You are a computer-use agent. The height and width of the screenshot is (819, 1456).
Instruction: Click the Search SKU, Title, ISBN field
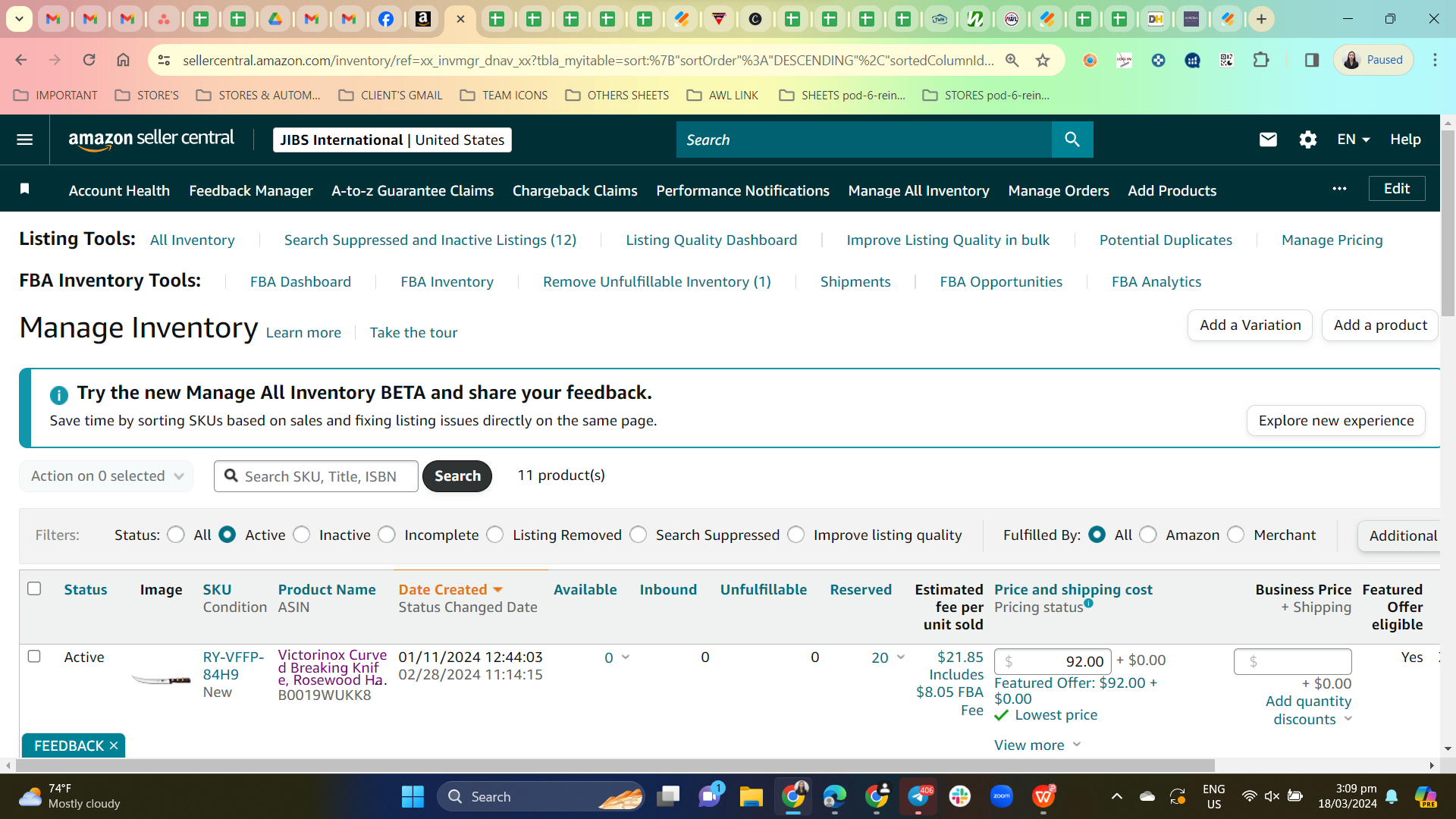(x=316, y=476)
